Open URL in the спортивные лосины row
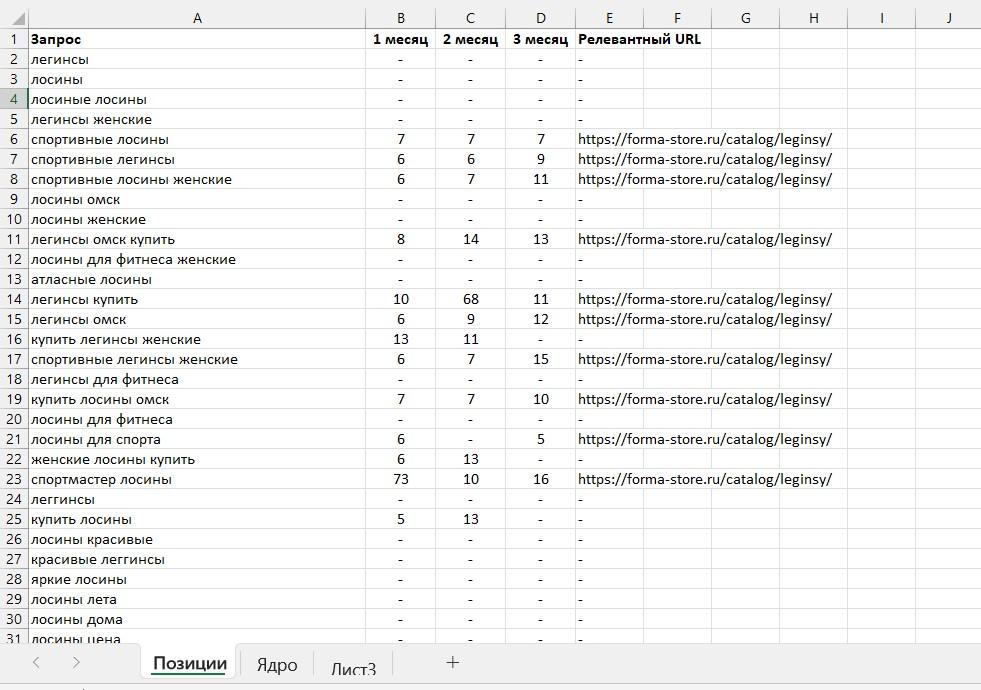This screenshot has height=690, width=981. (x=704, y=140)
